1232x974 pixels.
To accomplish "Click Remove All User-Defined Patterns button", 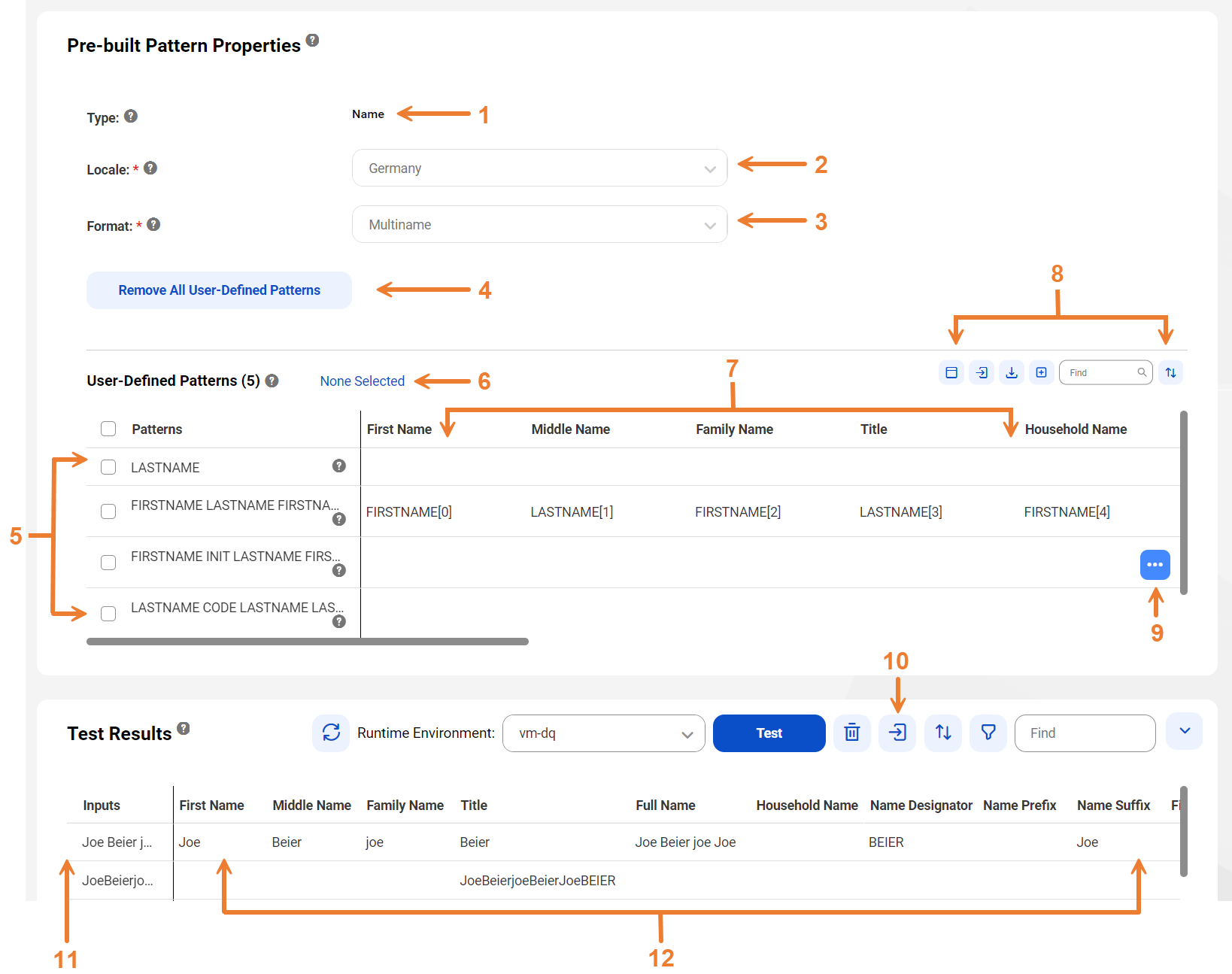I will coord(219,290).
